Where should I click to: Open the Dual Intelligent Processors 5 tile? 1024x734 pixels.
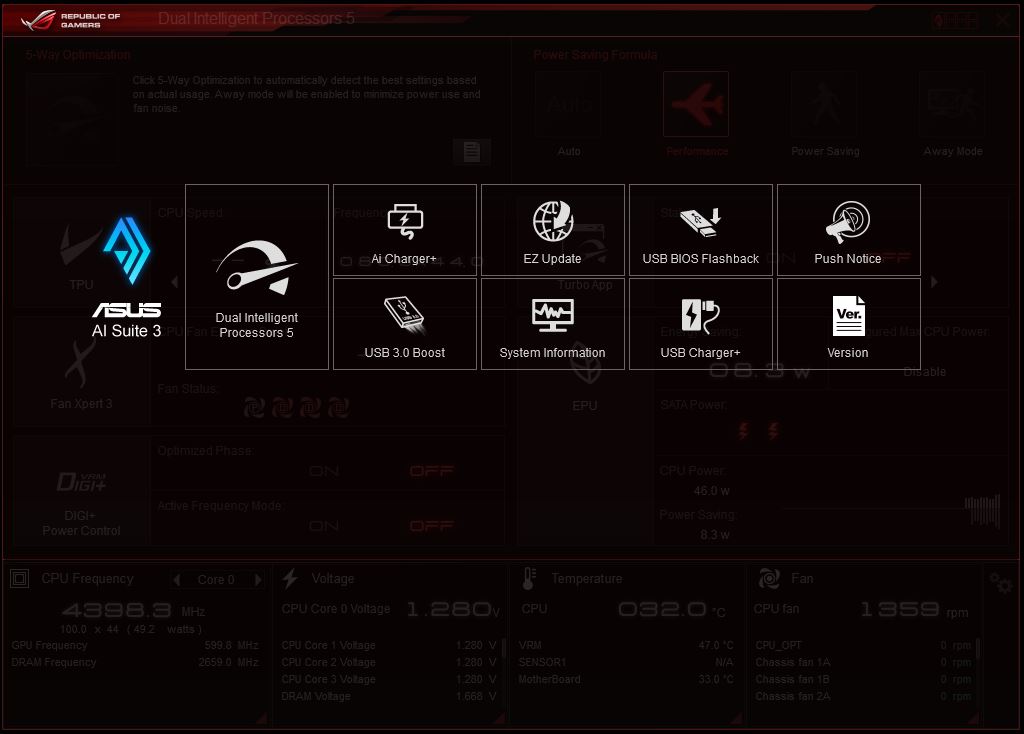[257, 277]
